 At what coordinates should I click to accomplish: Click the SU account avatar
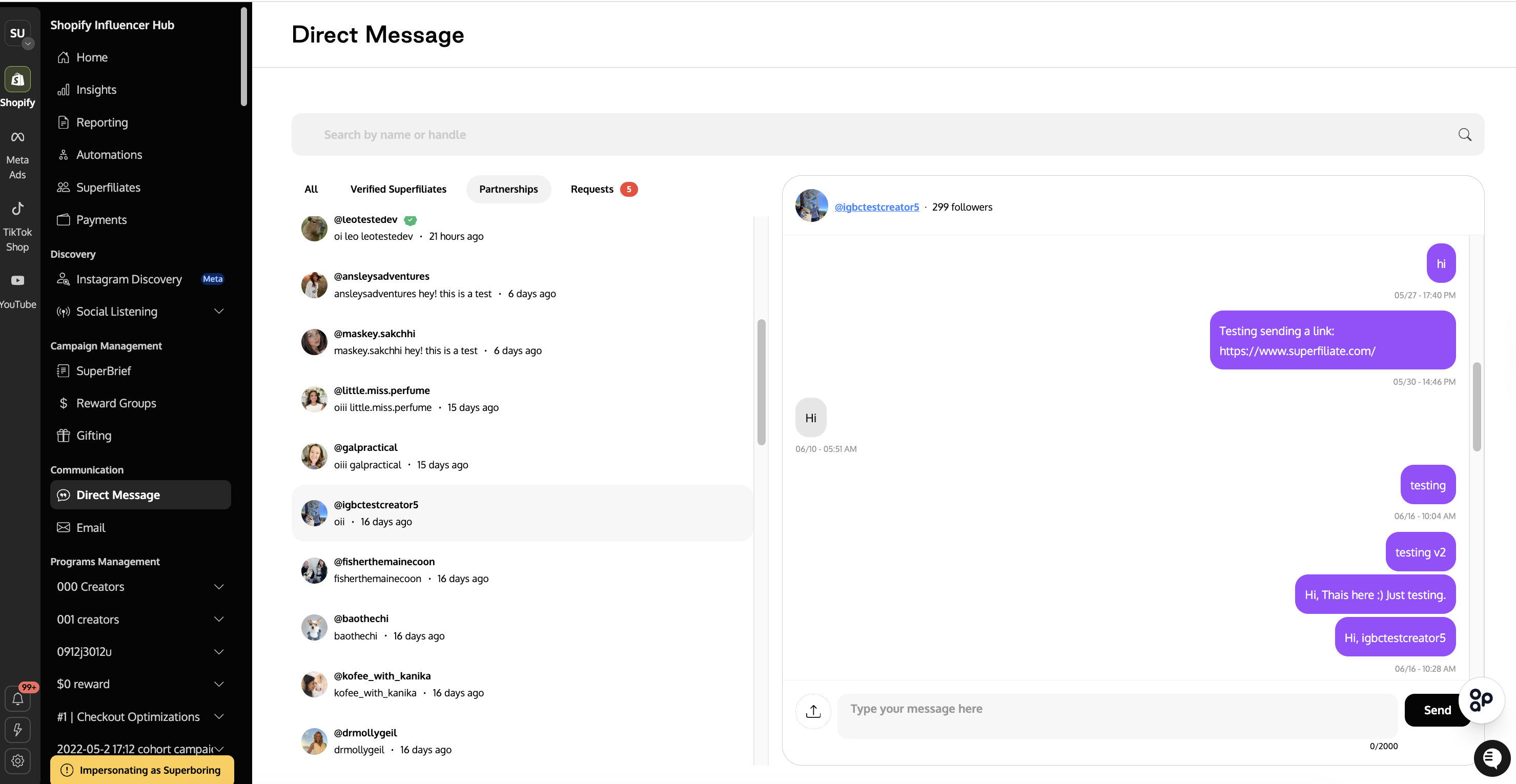point(17,33)
